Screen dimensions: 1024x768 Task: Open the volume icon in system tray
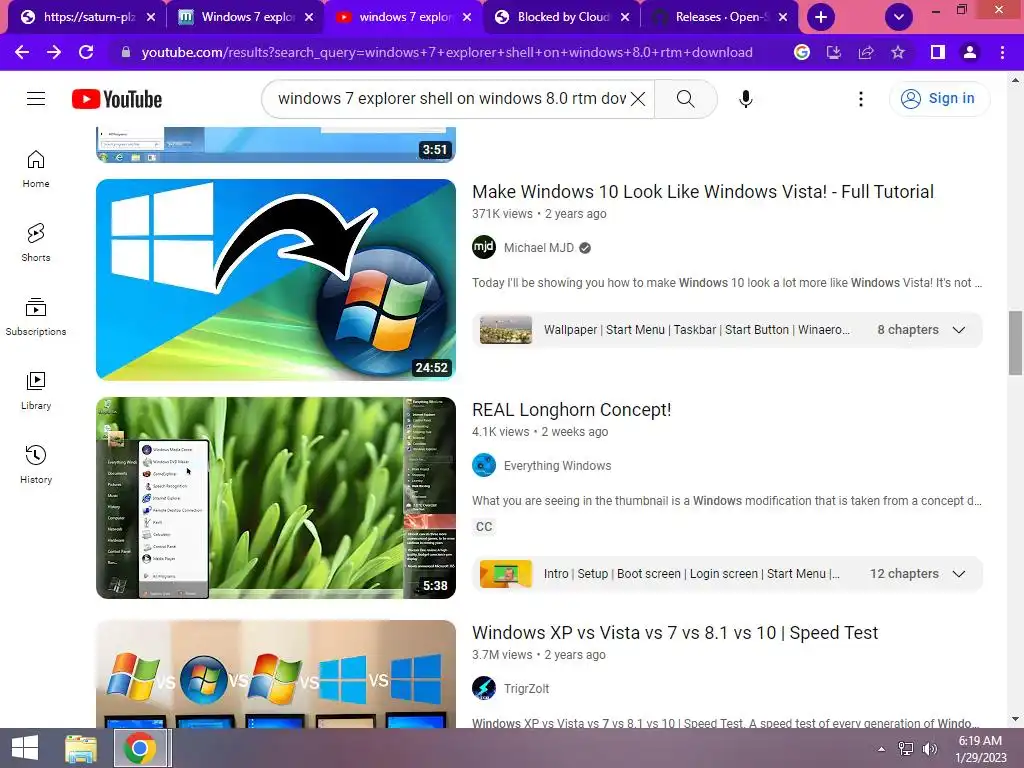930,749
